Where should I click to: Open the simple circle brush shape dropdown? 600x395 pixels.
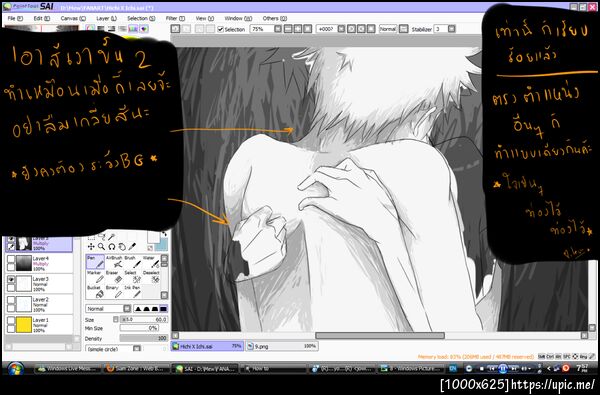(x=137, y=349)
